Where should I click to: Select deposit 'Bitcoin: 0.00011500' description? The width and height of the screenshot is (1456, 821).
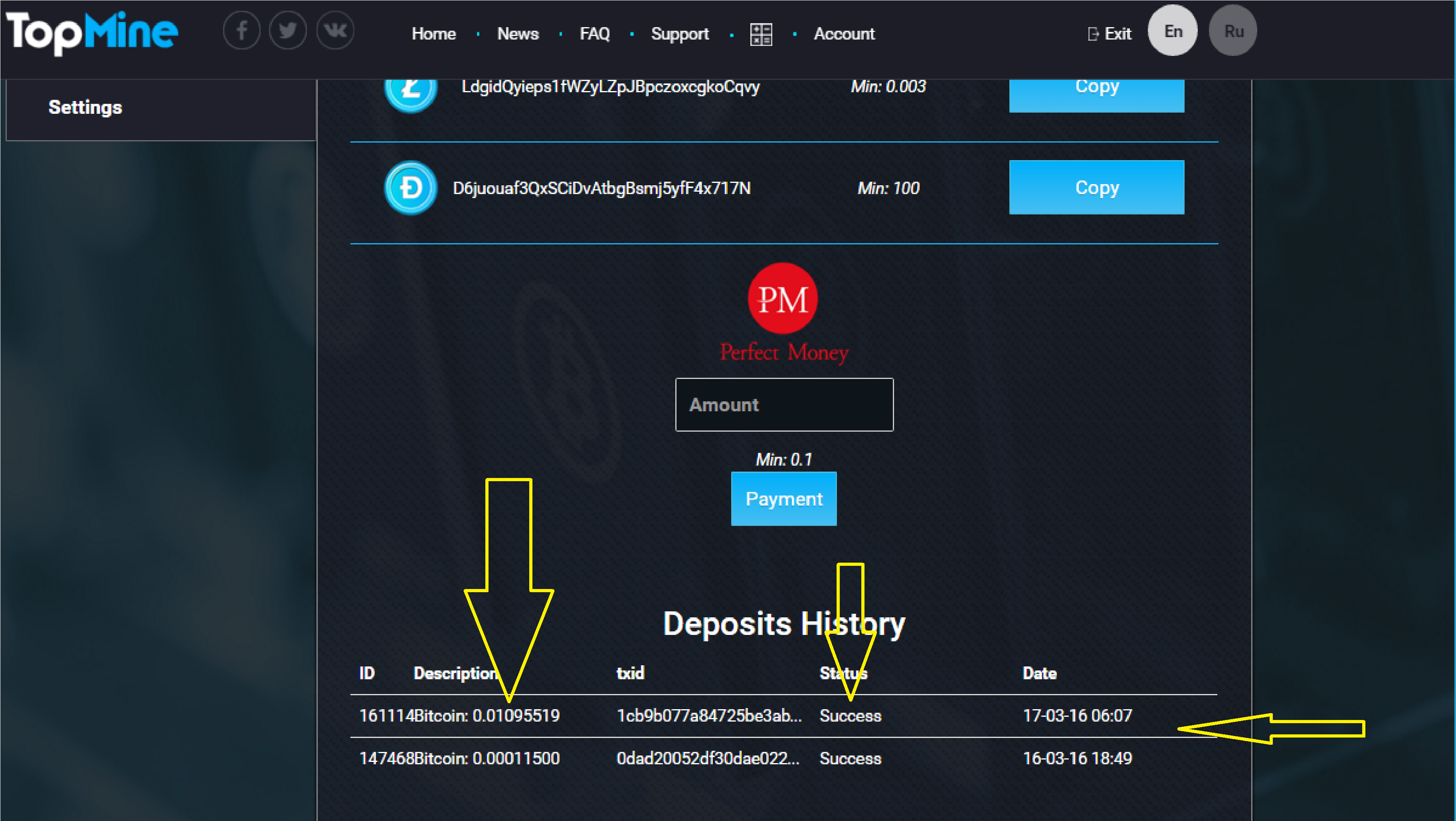[487, 758]
